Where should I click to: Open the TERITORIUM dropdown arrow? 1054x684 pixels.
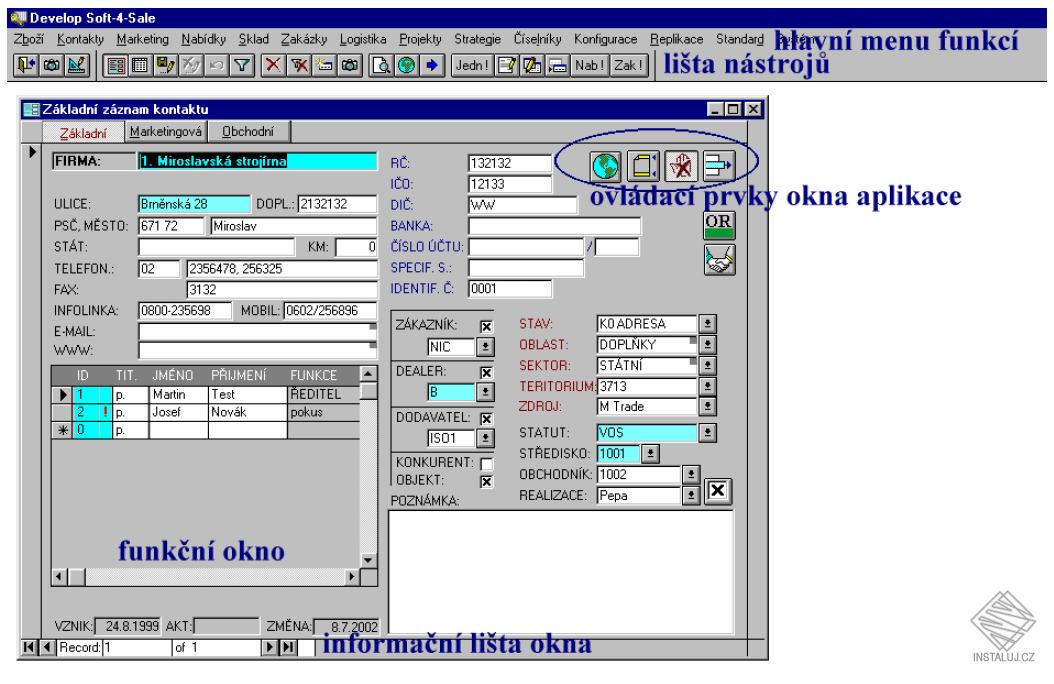pyautogui.click(x=707, y=386)
